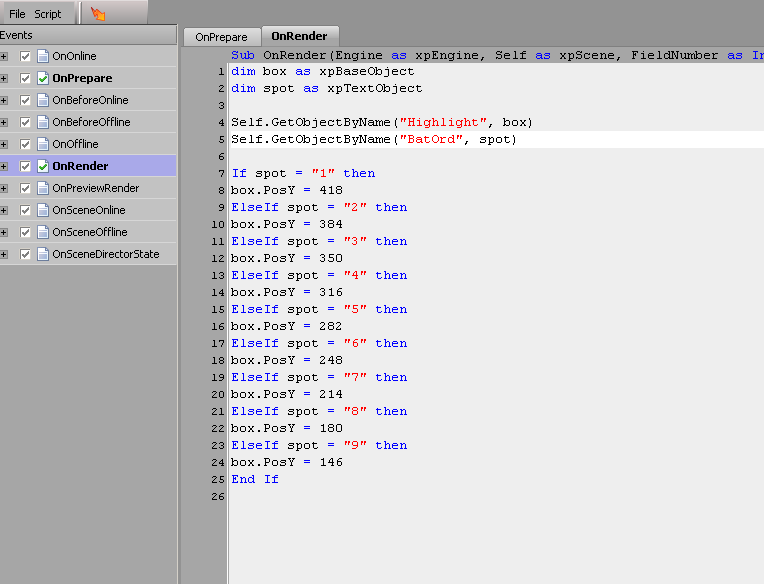This screenshot has width=764, height=584.
Task: Click the orange arrow toolbar icon
Action: 97,14
